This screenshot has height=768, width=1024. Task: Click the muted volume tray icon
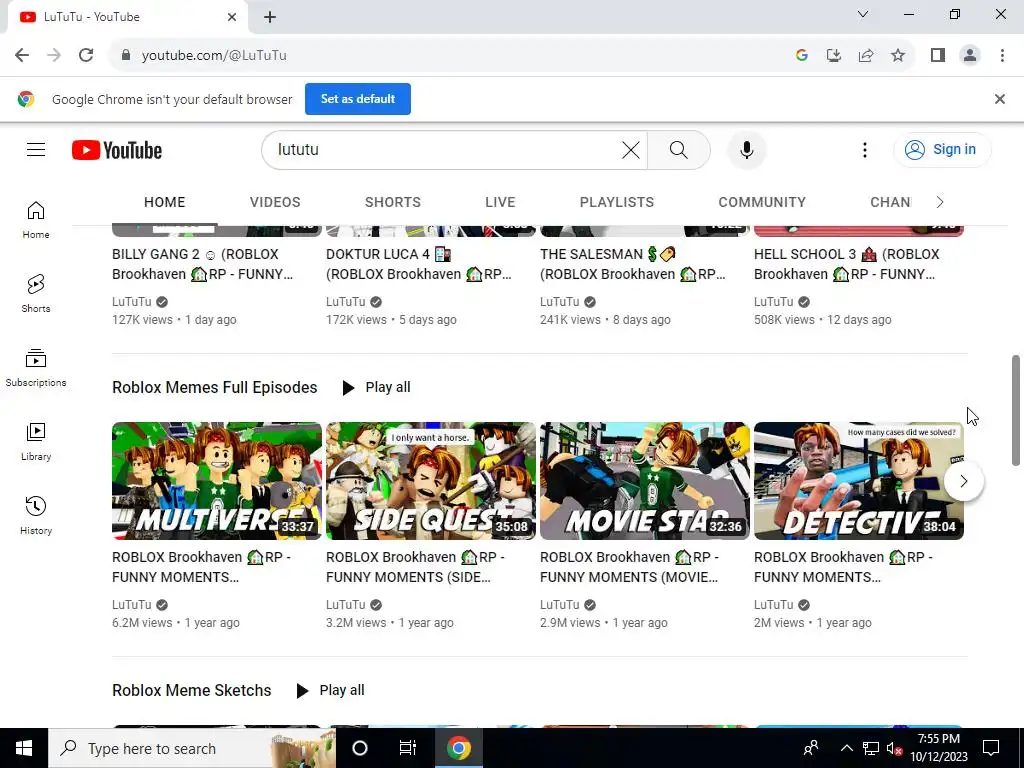[895, 748]
